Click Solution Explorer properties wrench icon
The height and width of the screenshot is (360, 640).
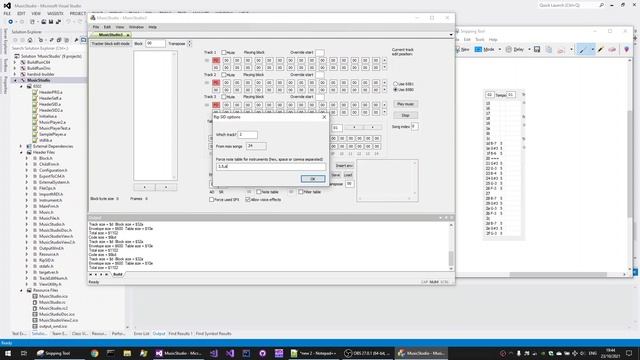tap(76, 40)
